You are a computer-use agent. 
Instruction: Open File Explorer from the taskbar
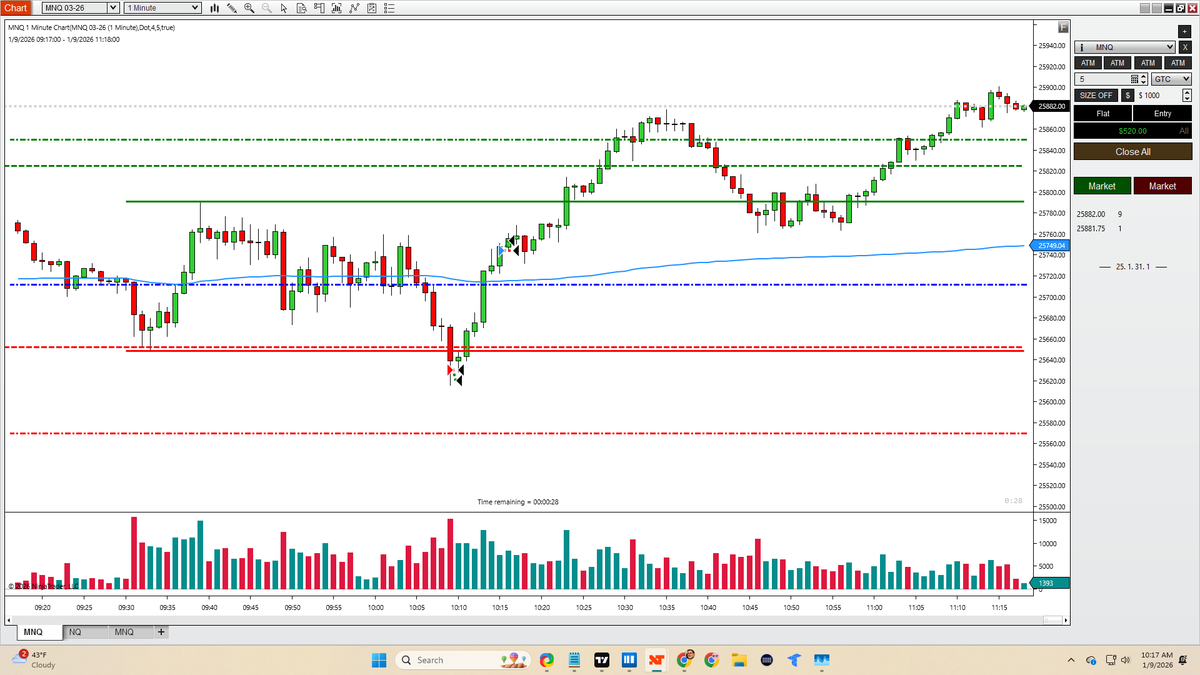tap(739, 660)
